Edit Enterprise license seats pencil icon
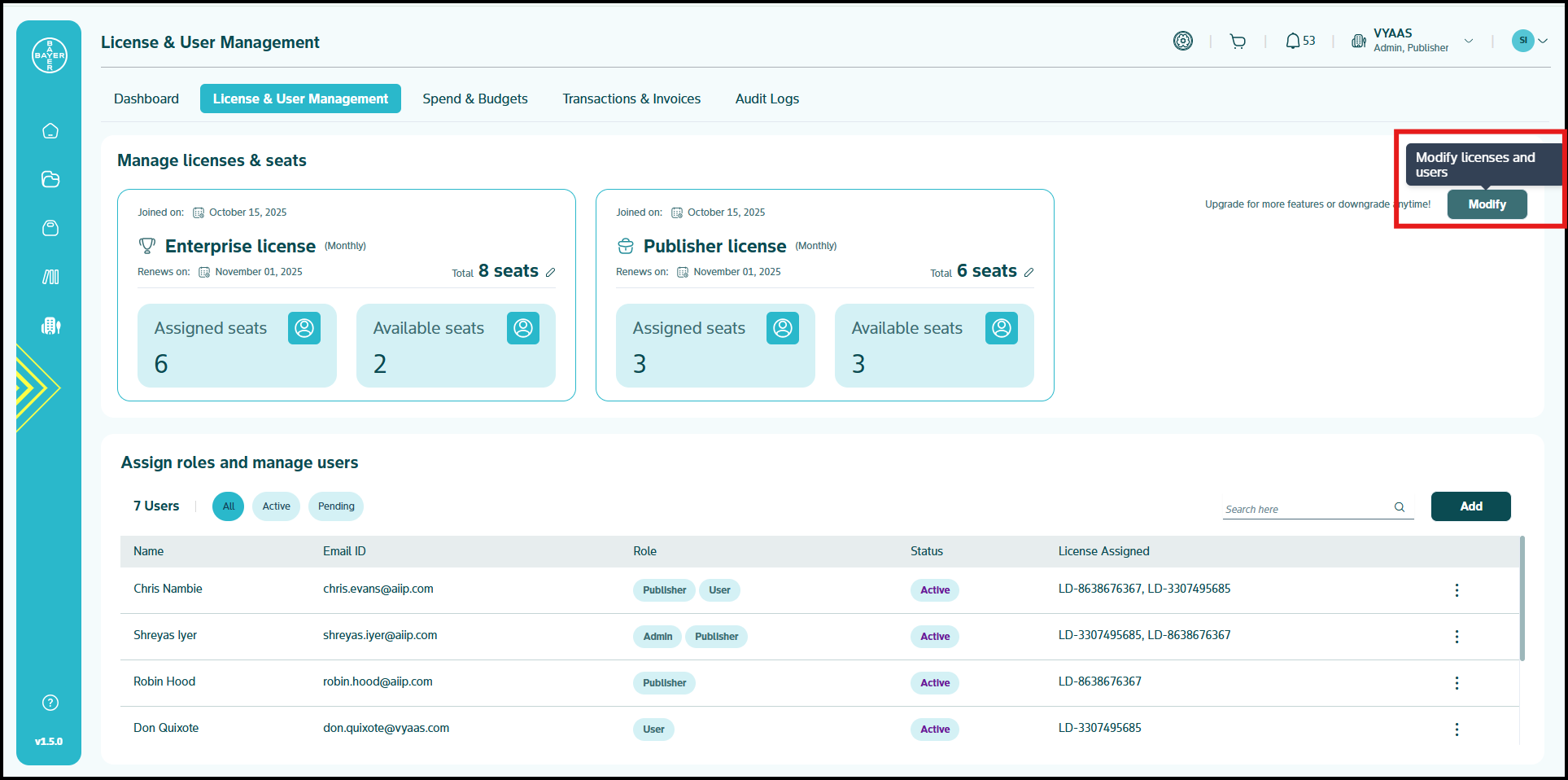 coord(551,273)
